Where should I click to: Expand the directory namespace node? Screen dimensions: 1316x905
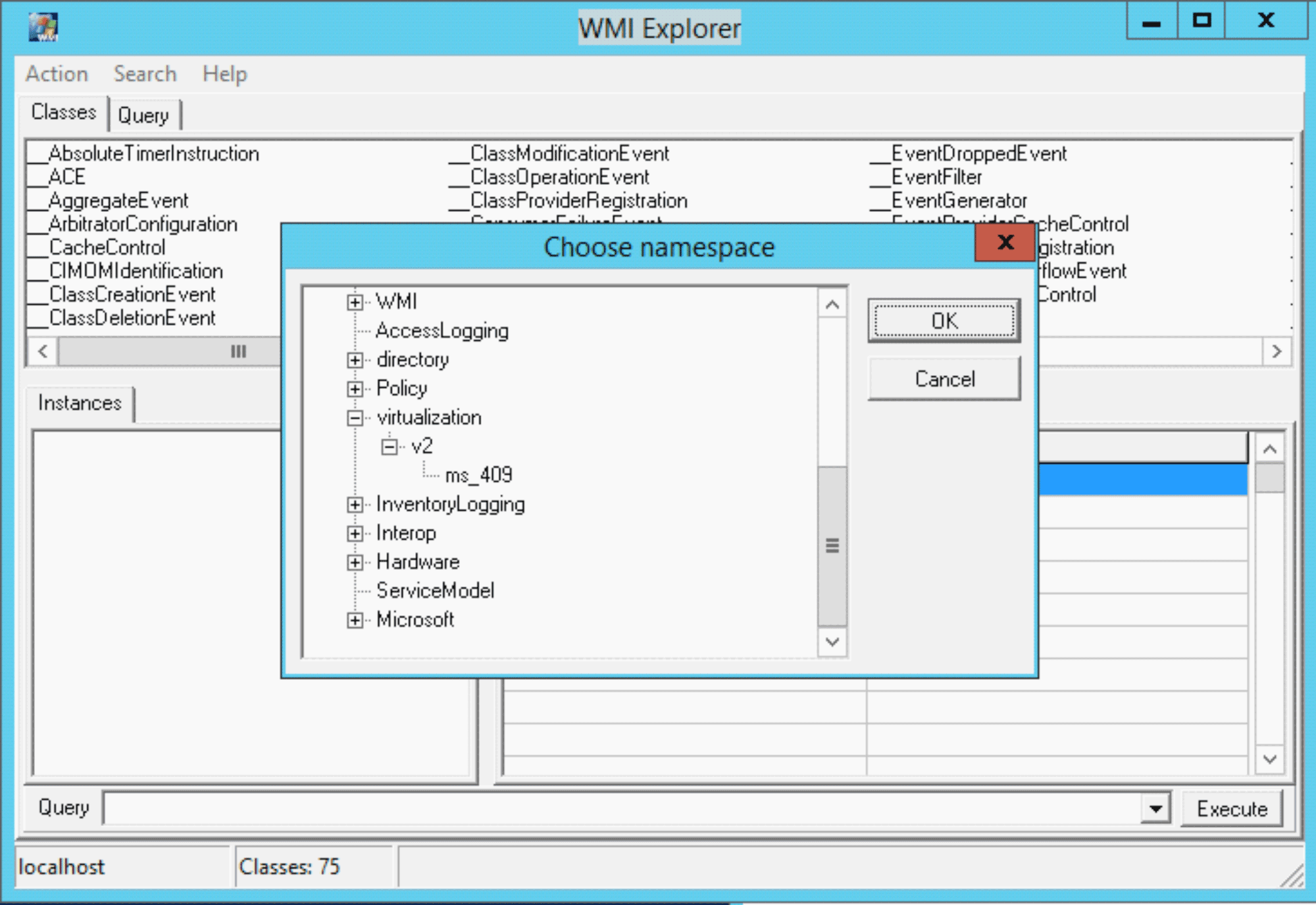[355, 360]
